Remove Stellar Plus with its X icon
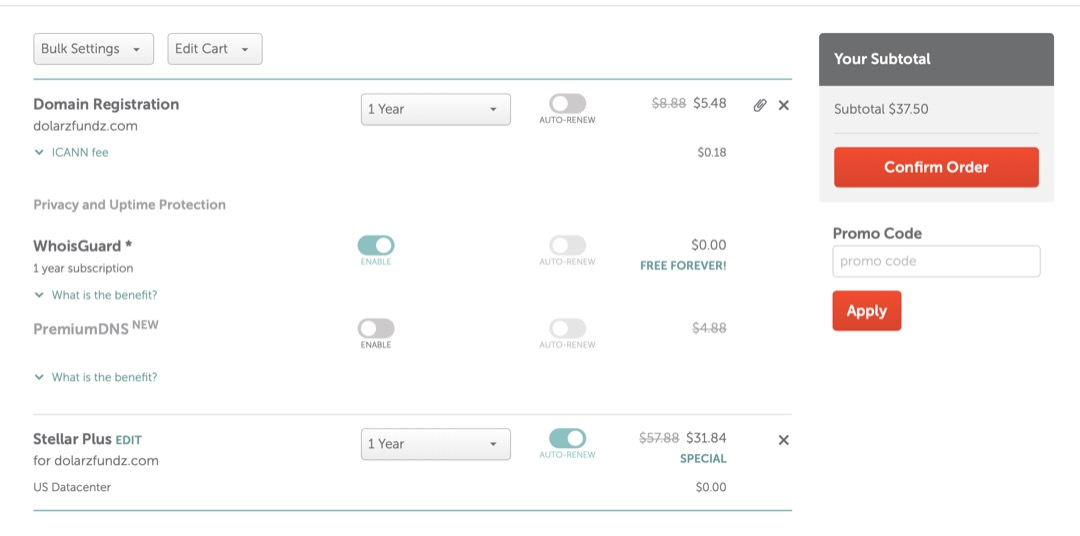The width and height of the screenshot is (1080, 536). [x=783, y=440]
